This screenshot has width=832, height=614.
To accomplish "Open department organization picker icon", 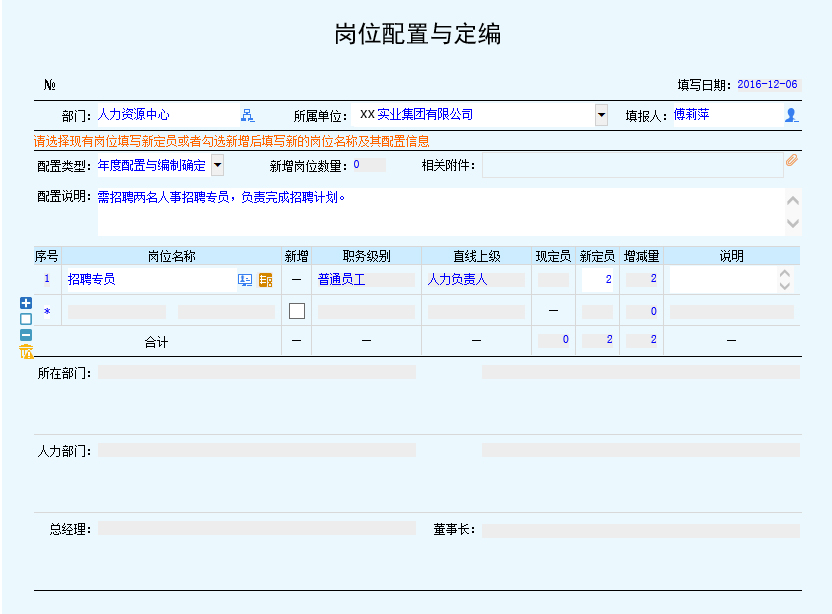I will pyautogui.click(x=247, y=115).
